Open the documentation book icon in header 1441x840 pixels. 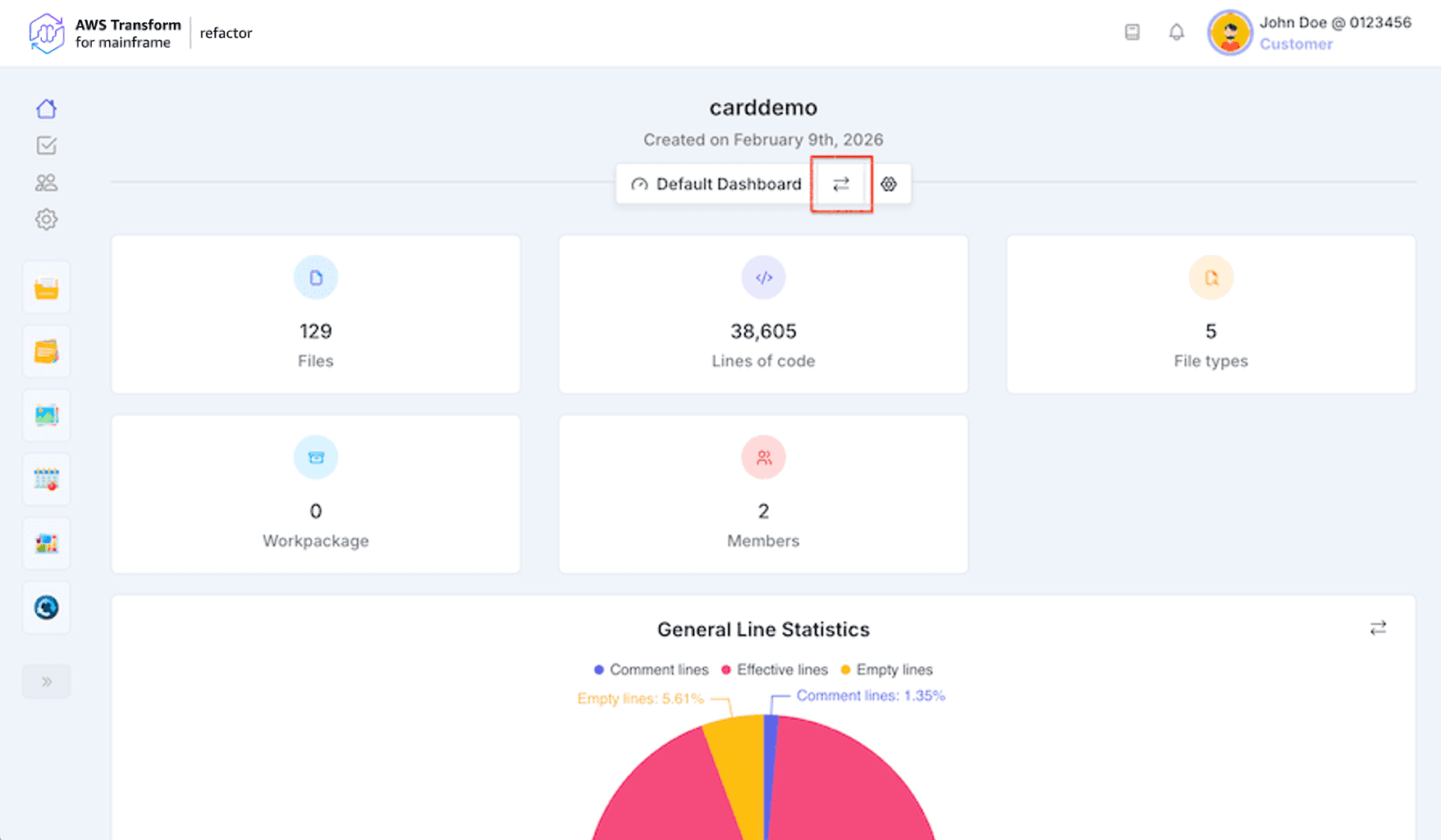1132,33
